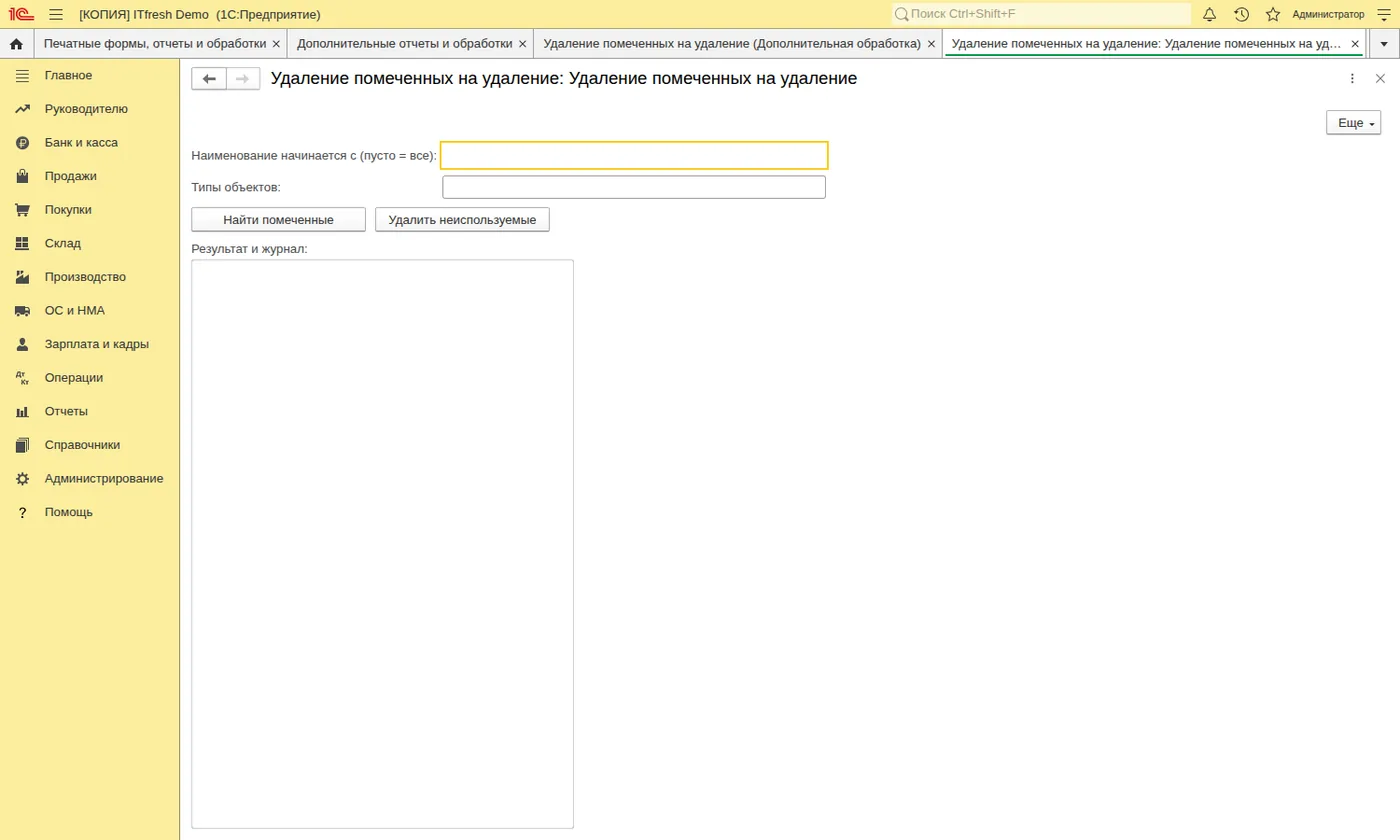The image size is (1400, 840).
Task: Open favorites star icon
Action: (1273, 14)
